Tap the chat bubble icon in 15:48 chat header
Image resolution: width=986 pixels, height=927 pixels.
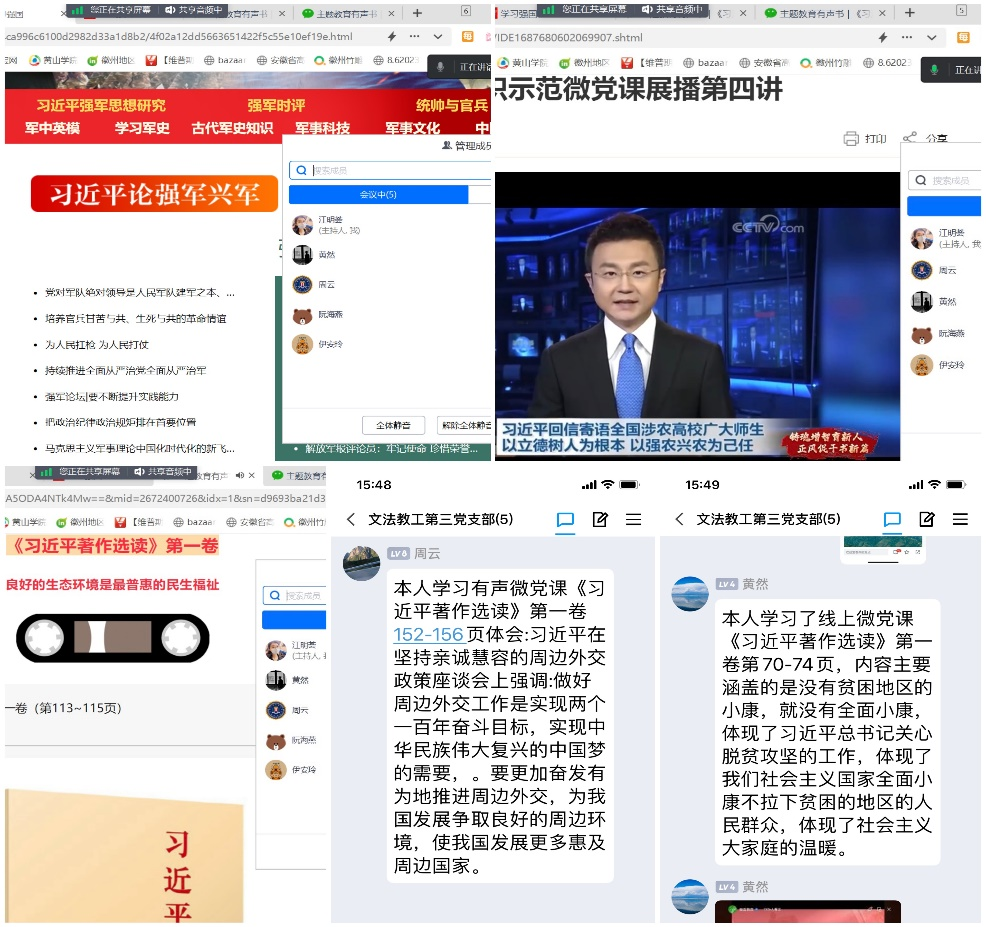coord(565,519)
